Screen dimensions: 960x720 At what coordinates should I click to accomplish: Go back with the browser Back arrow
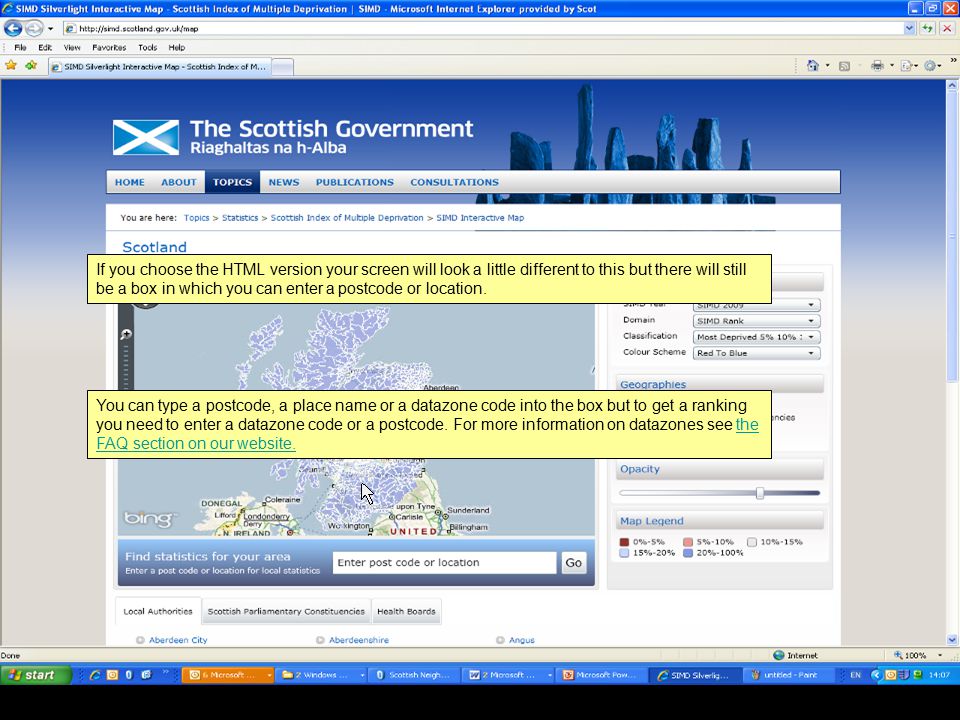click(13, 28)
